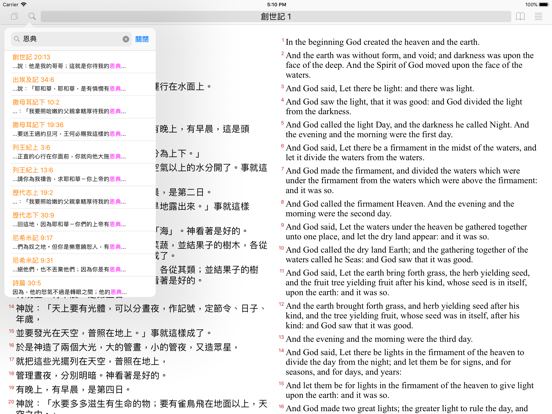Screen dimensions: 552x414
Task: Tap the battery icon in status bar
Action: 544,5
